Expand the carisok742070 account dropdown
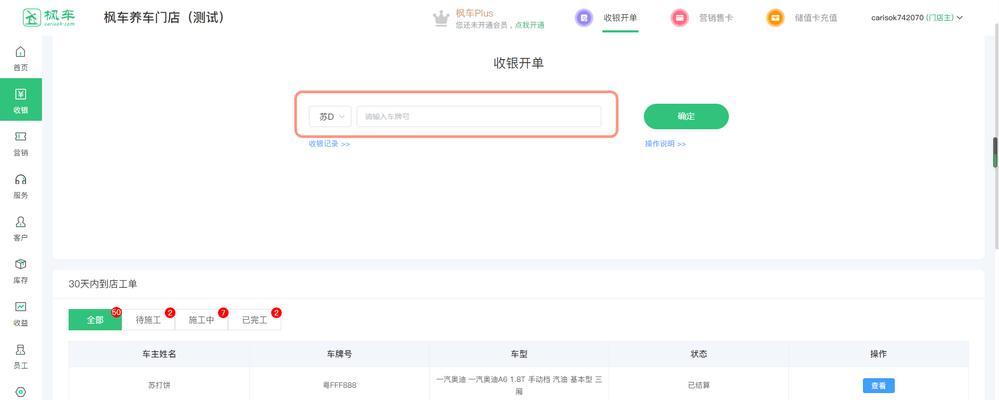The image size is (999, 400). click(917, 18)
